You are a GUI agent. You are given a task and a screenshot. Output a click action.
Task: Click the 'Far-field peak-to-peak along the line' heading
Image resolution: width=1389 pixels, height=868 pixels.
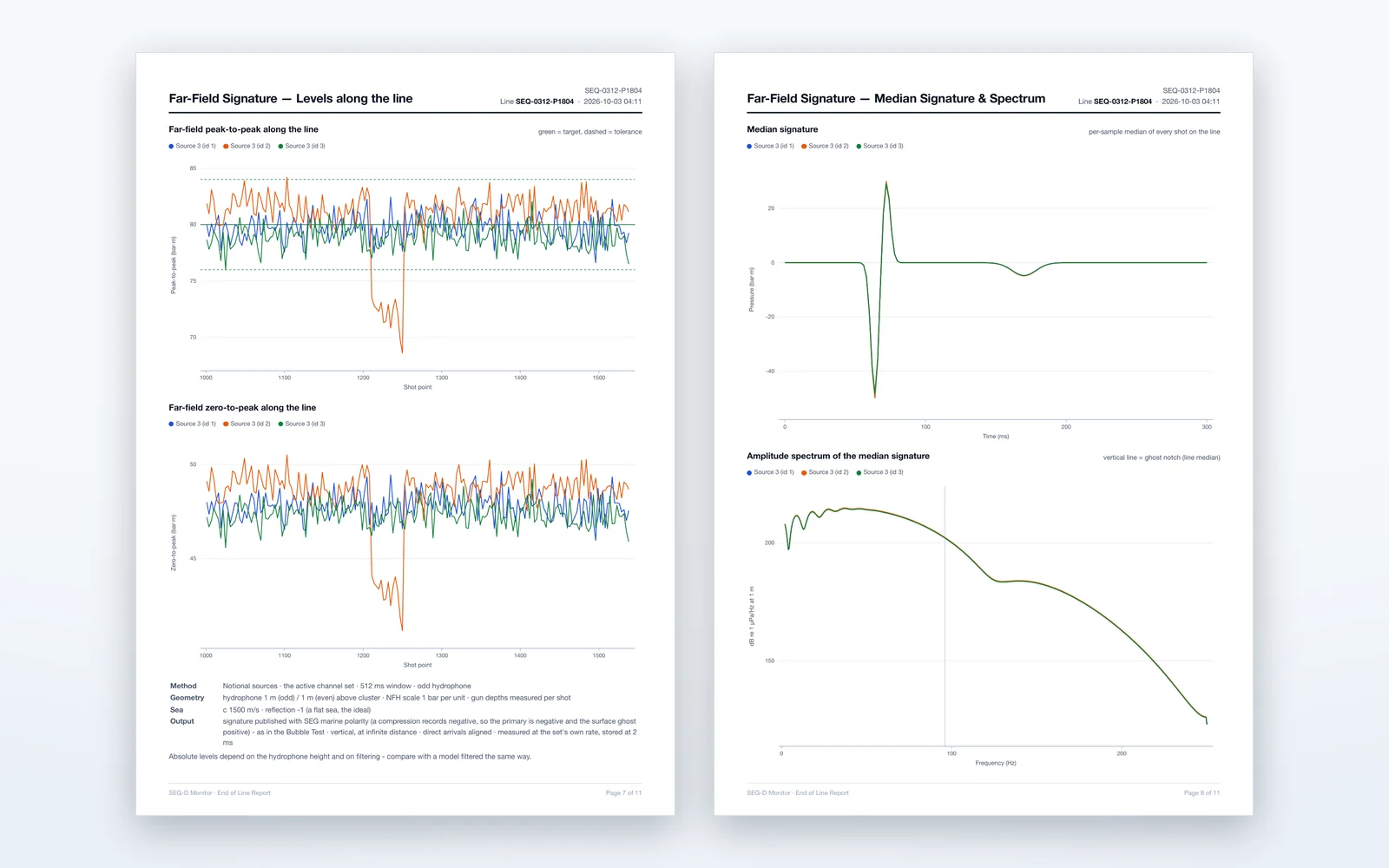(x=244, y=129)
